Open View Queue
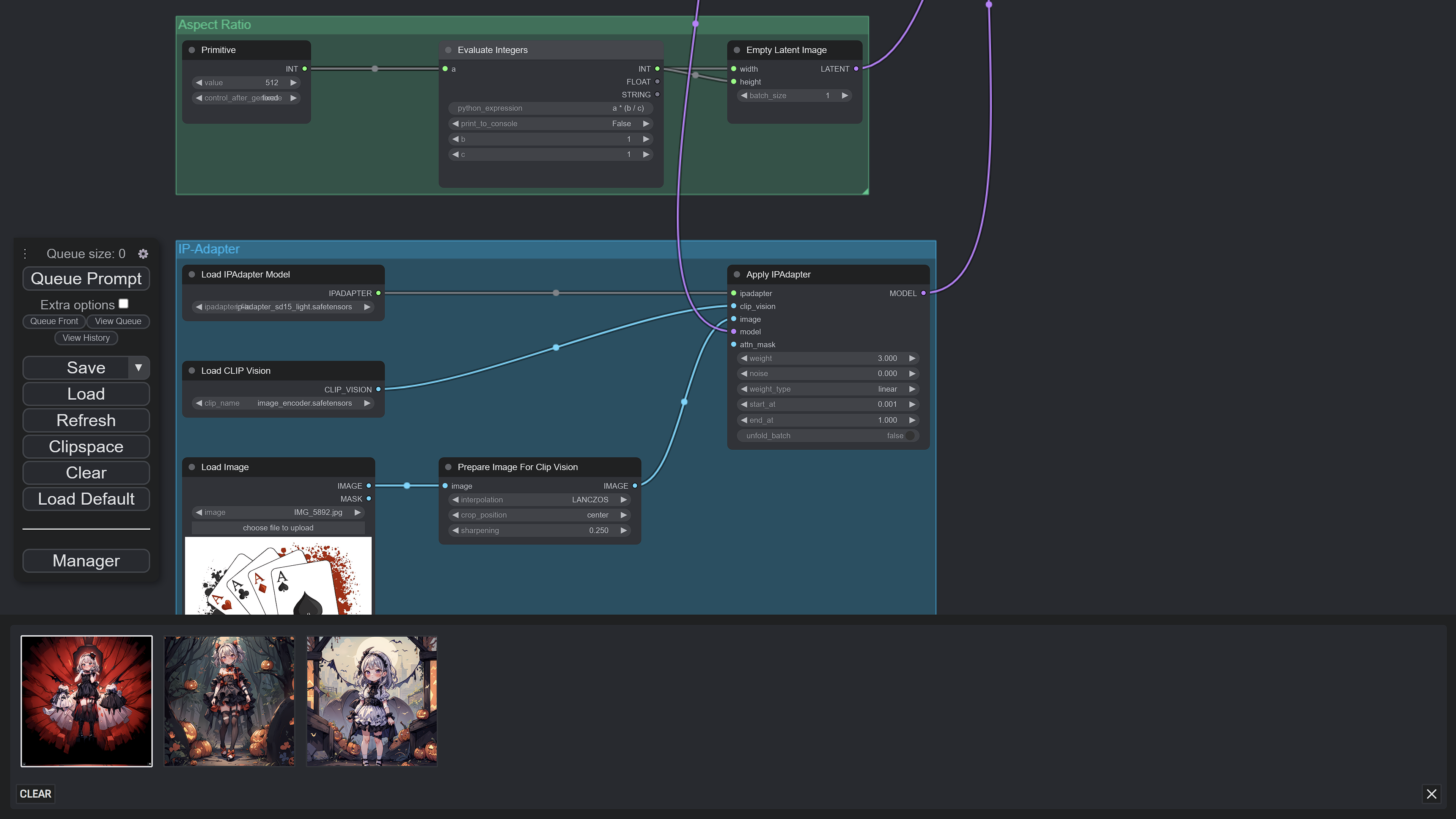Viewport: 1456px width, 819px height. click(x=118, y=322)
